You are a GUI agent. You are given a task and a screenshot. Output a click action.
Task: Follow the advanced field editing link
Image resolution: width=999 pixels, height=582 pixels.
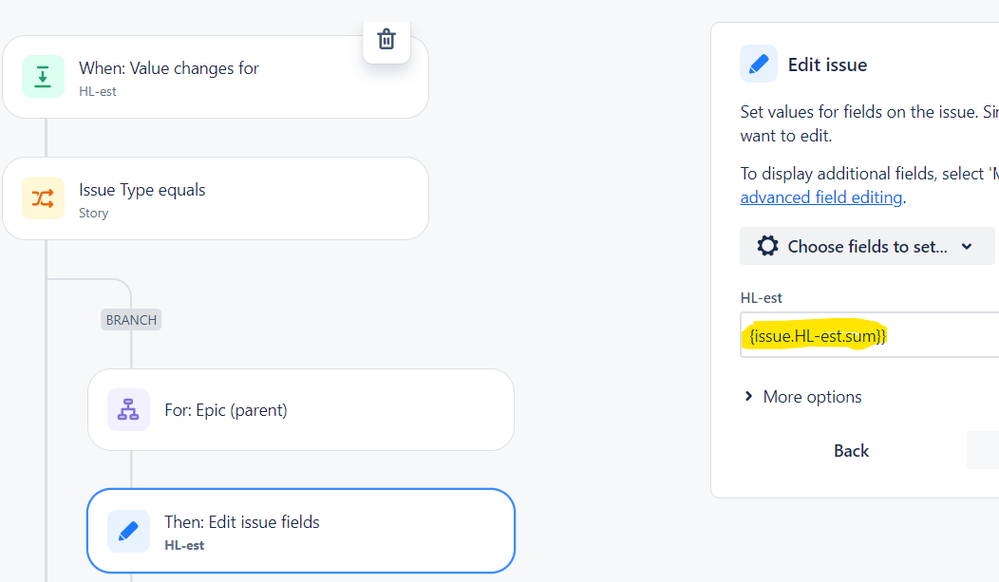821,196
